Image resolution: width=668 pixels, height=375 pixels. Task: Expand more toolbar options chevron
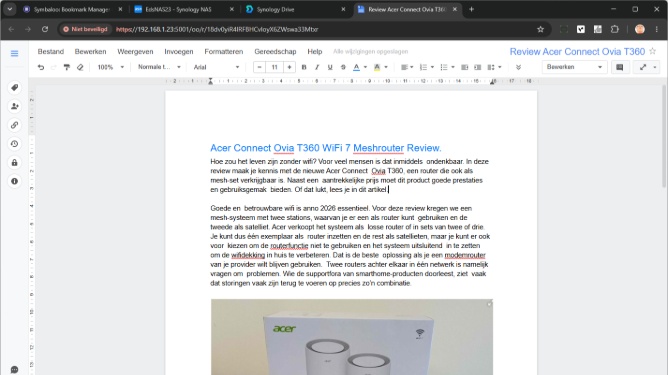[x=518, y=67]
